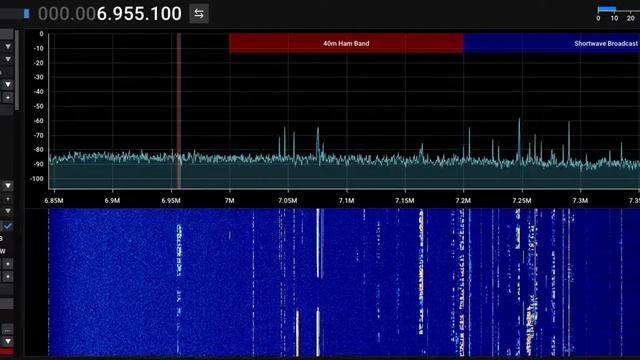
Task: Click the red VFO marker in spectrum
Action: tap(179, 111)
